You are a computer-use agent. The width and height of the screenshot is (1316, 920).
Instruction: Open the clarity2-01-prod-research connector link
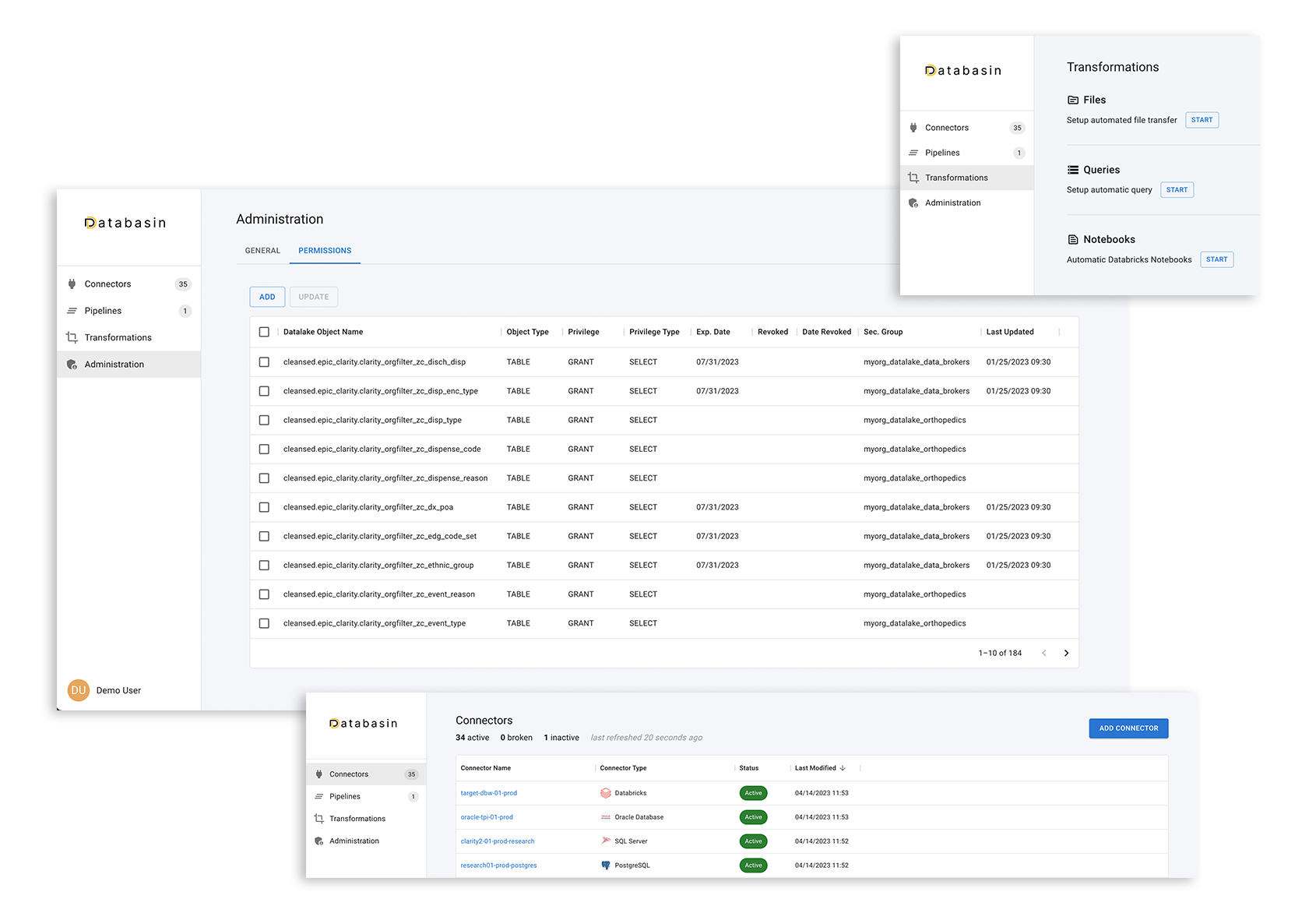click(498, 841)
